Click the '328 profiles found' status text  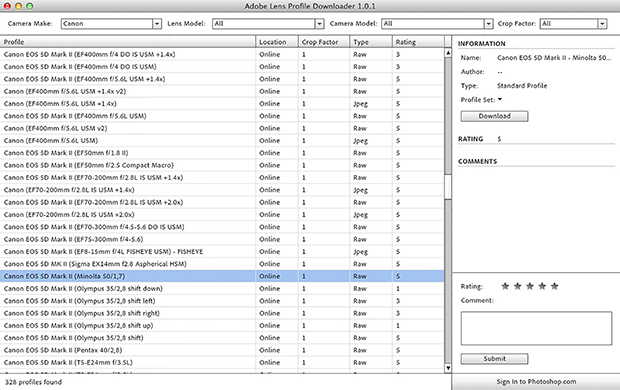34,382
